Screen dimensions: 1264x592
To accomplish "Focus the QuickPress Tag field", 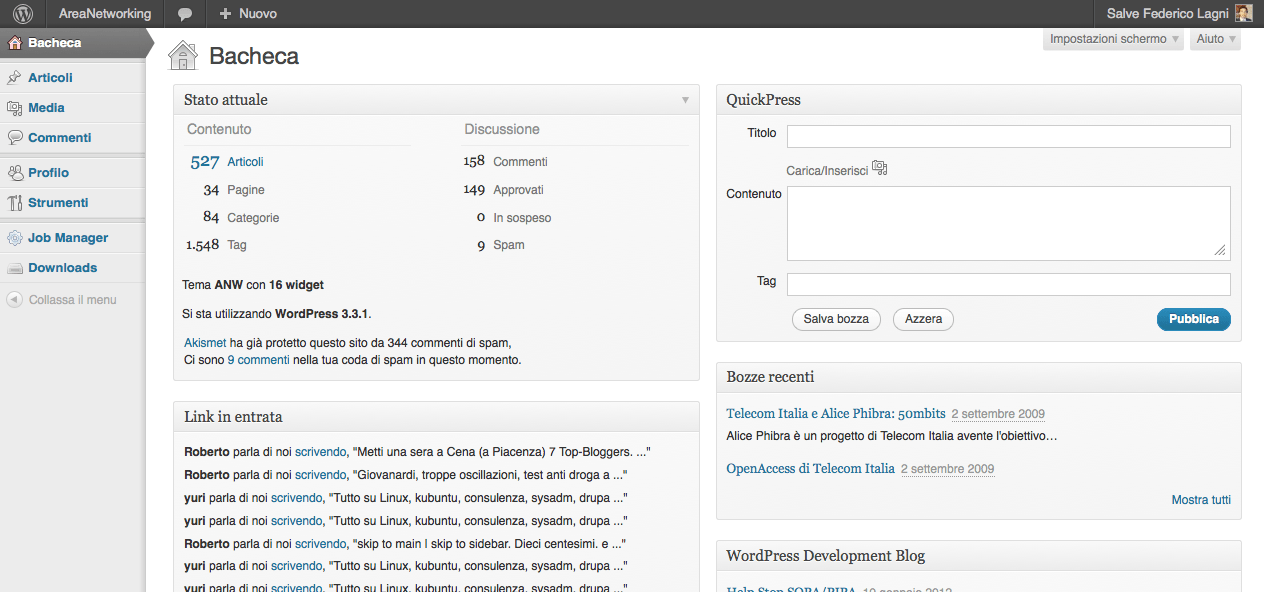I will 1008,284.
